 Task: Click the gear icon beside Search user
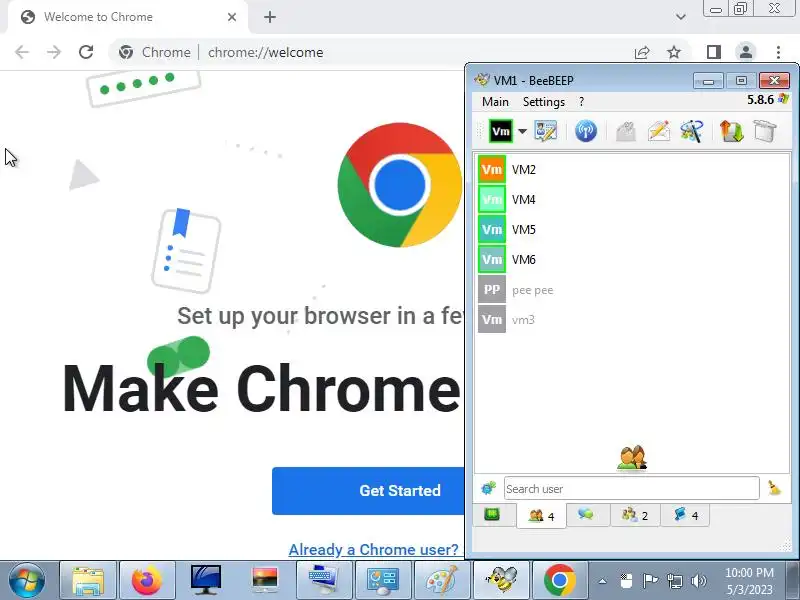pos(488,488)
